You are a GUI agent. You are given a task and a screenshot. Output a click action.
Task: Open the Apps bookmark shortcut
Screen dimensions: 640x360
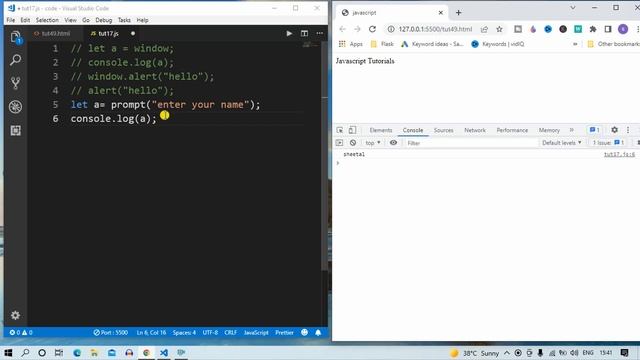click(351, 44)
